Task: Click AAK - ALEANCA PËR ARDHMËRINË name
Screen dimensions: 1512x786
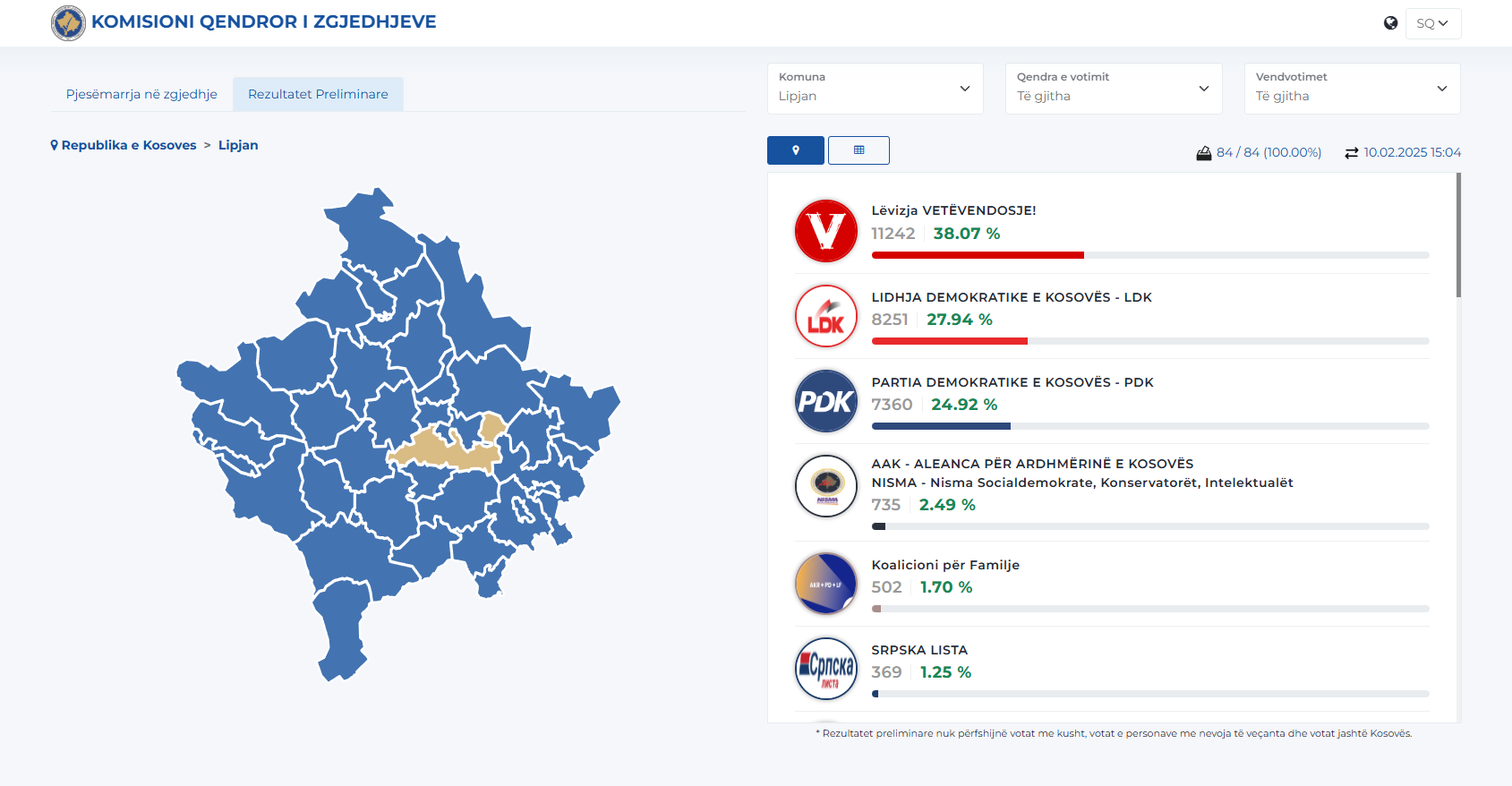Action: click(x=1032, y=464)
